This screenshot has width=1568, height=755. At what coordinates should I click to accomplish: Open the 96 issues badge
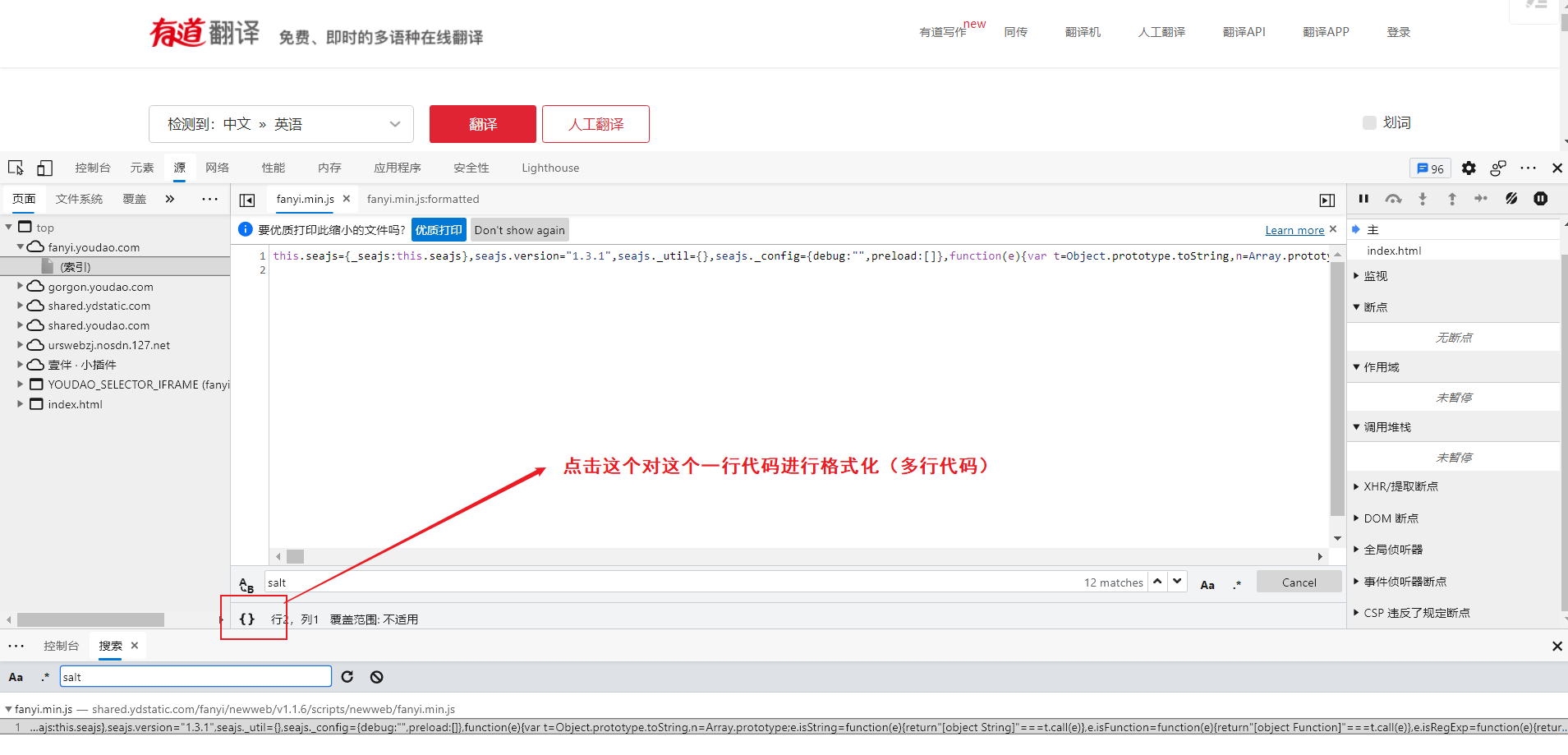tap(1430, 168)
